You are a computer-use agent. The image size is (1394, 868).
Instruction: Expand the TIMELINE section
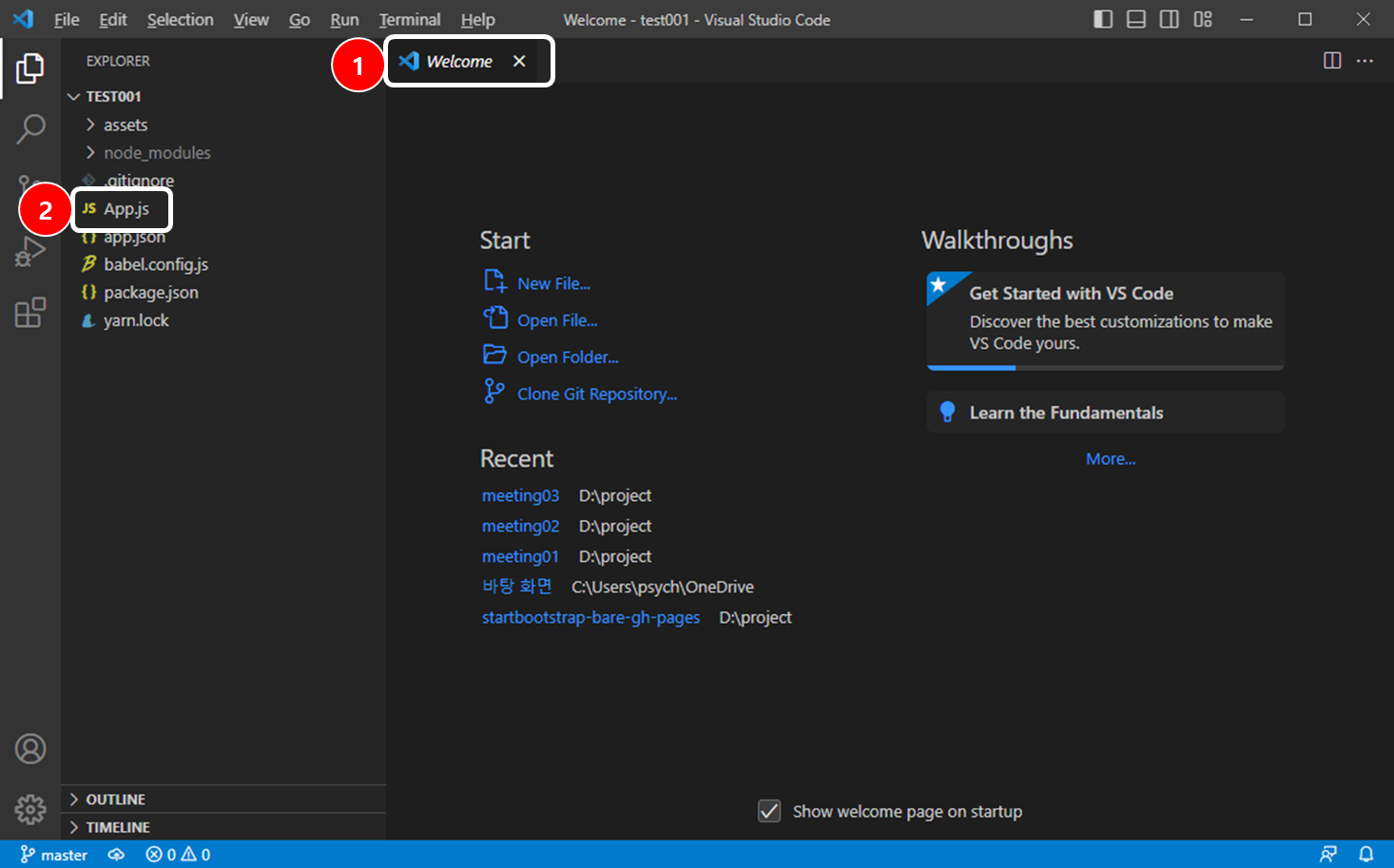[223, 827]
